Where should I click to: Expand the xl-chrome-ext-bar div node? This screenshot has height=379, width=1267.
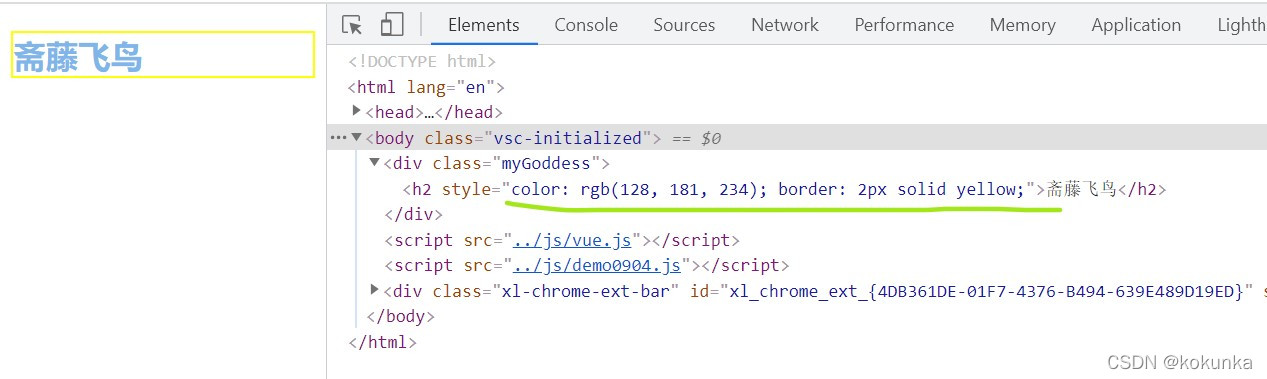pos(375,290)
